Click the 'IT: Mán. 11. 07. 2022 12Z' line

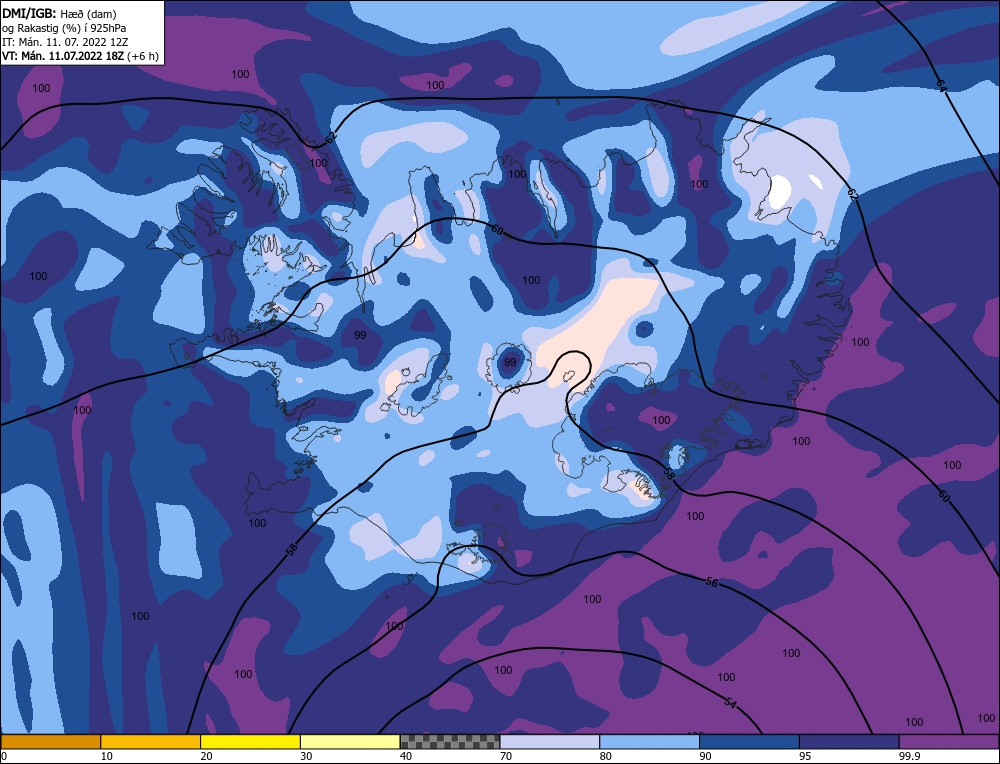point(65,42)
